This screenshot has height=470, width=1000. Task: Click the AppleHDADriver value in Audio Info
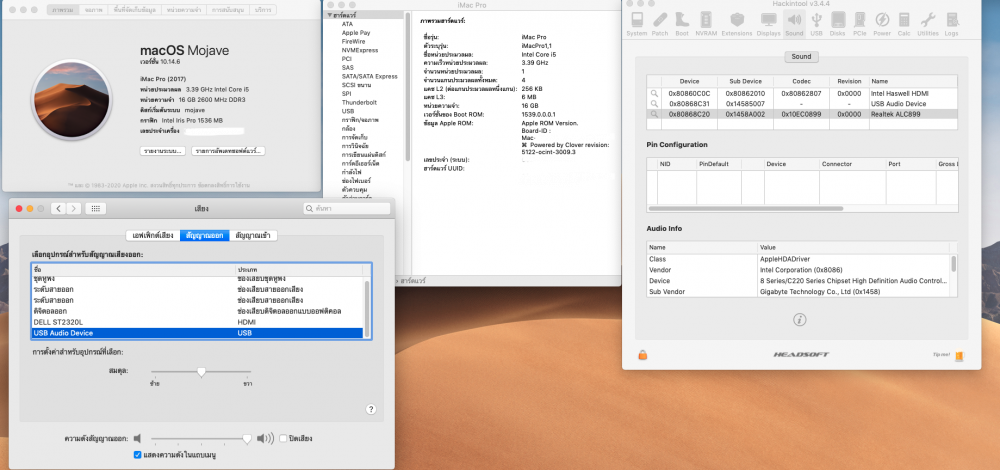[x=784, y=260]
